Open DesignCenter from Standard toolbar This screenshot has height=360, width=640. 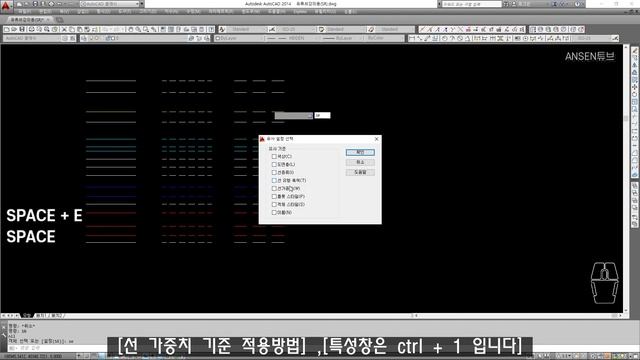[171, 29]
